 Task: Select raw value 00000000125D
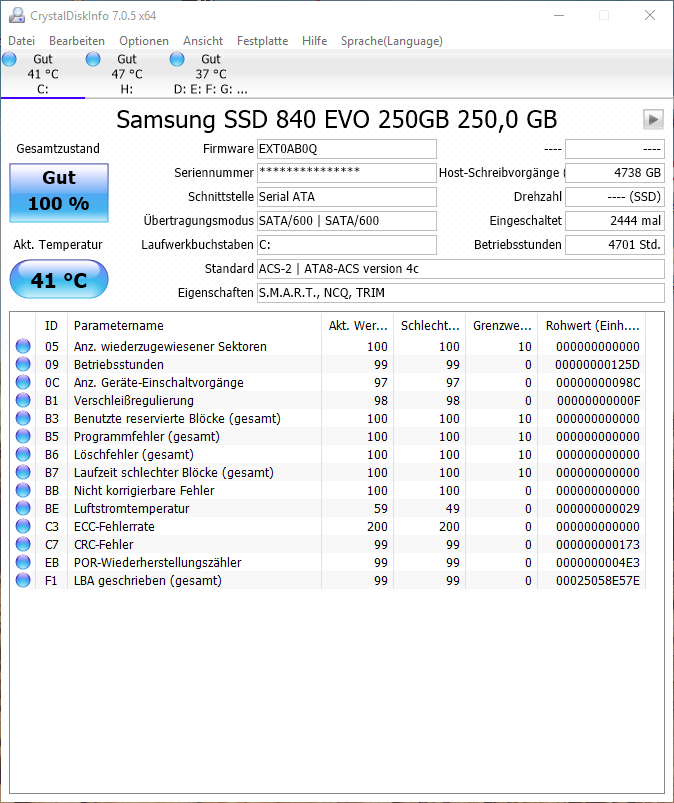coord(597,365)
